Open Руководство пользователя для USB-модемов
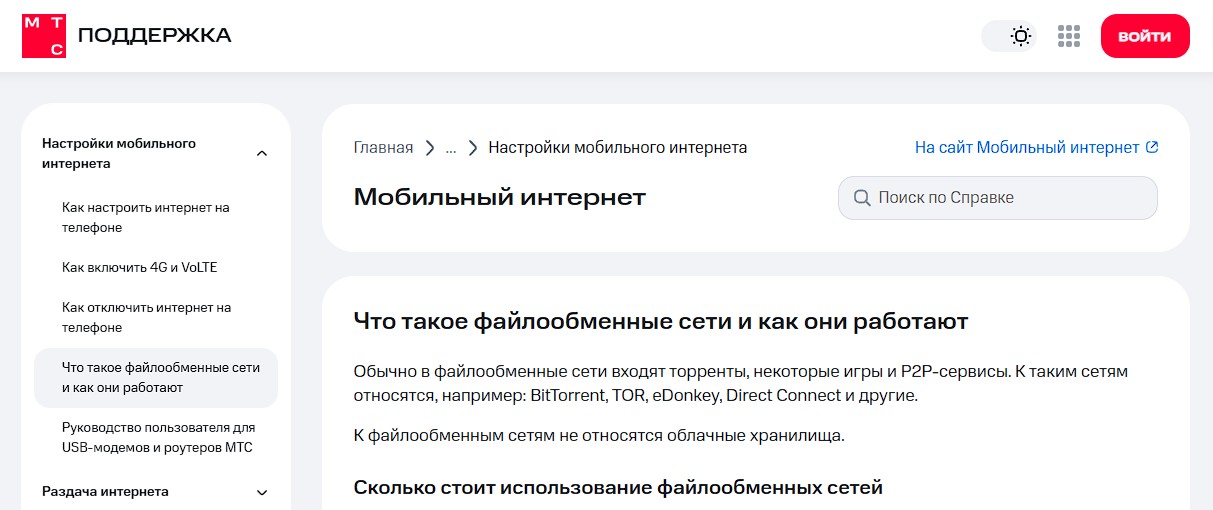1213x510 pixels. 158,437
